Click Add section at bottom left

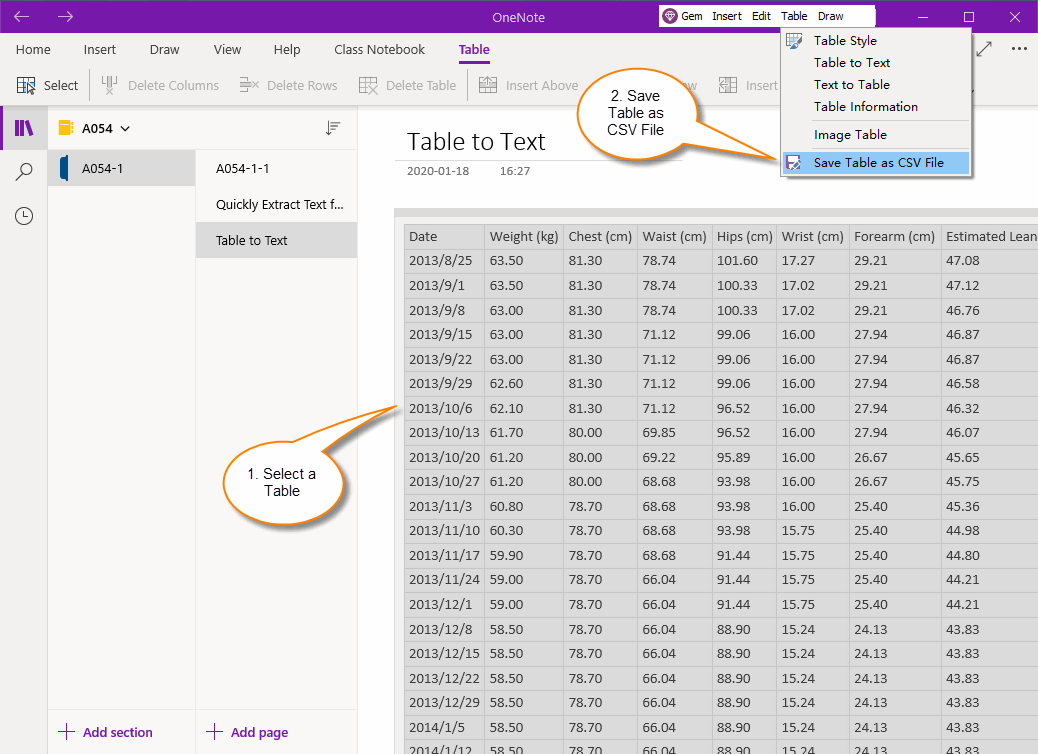coord(105,732)
